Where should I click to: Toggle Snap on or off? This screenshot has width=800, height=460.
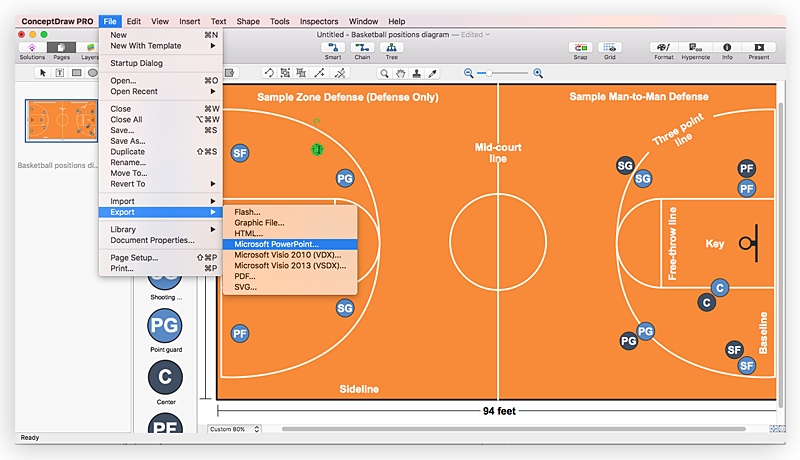(x=580, y=47)
